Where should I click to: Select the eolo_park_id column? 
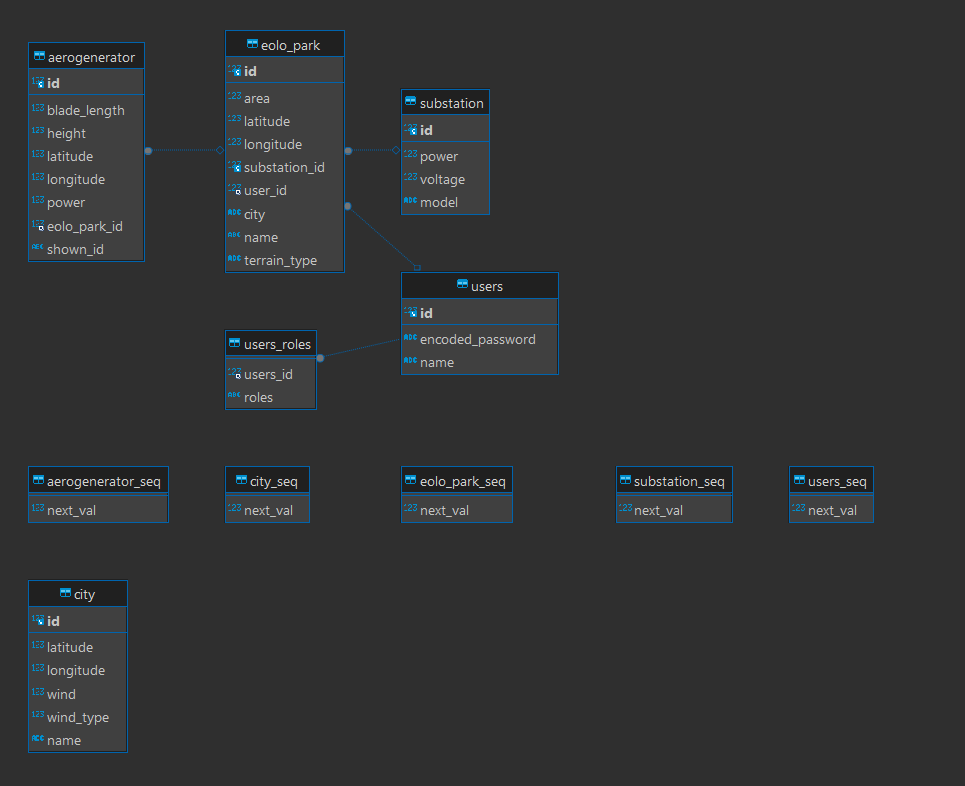point(86,226)
